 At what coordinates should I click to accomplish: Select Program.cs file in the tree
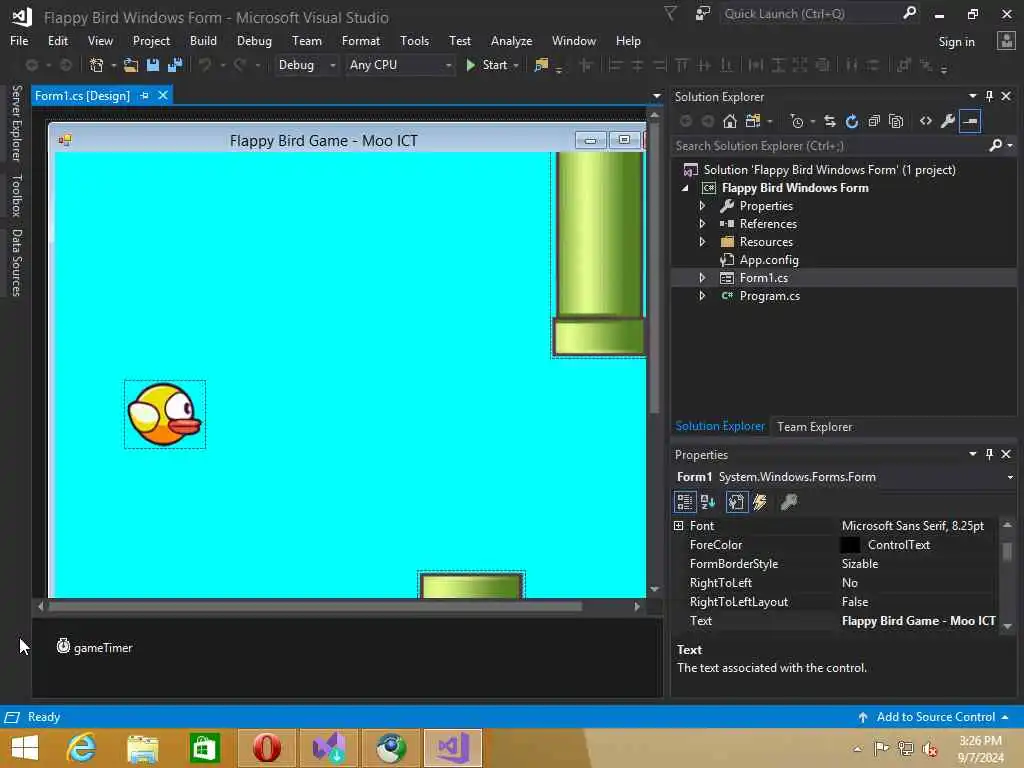(x=769, y=296)
